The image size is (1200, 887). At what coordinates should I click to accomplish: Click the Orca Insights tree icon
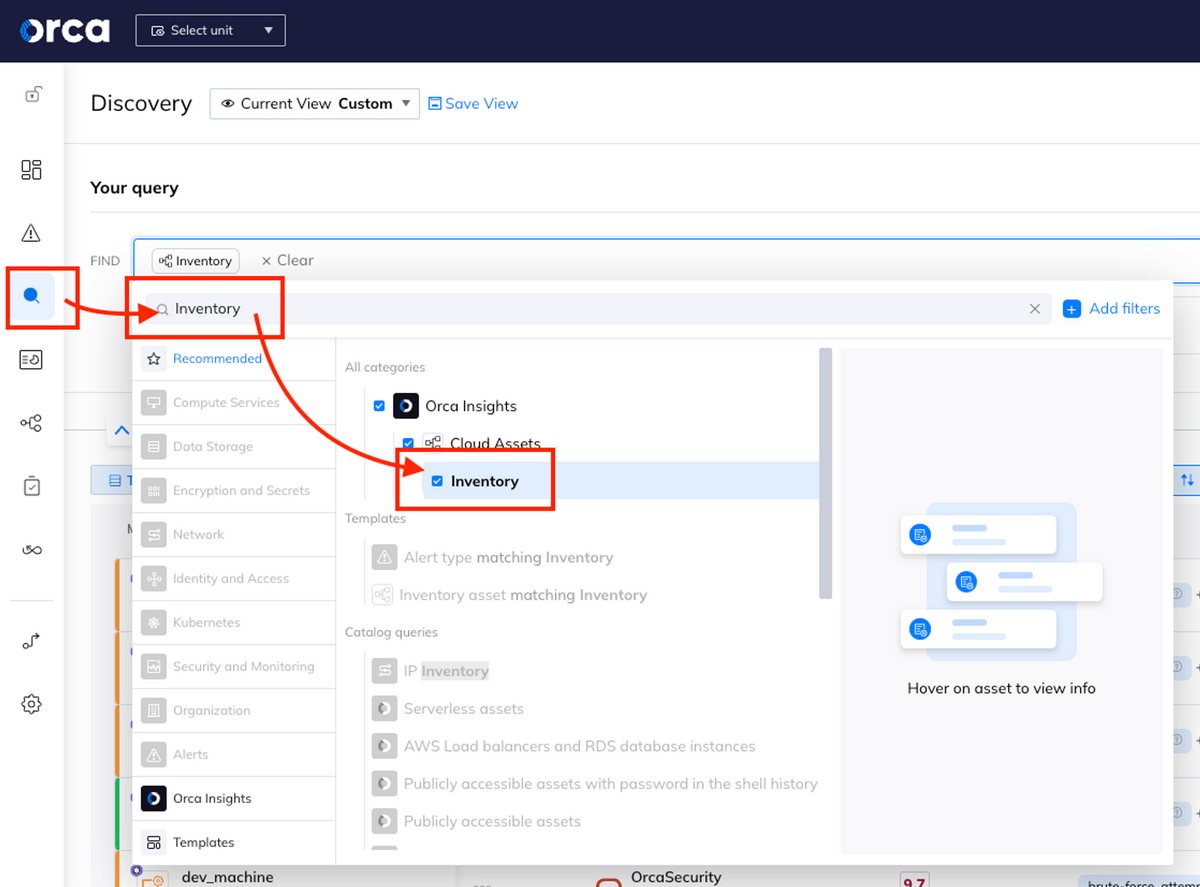click(406, 406)
